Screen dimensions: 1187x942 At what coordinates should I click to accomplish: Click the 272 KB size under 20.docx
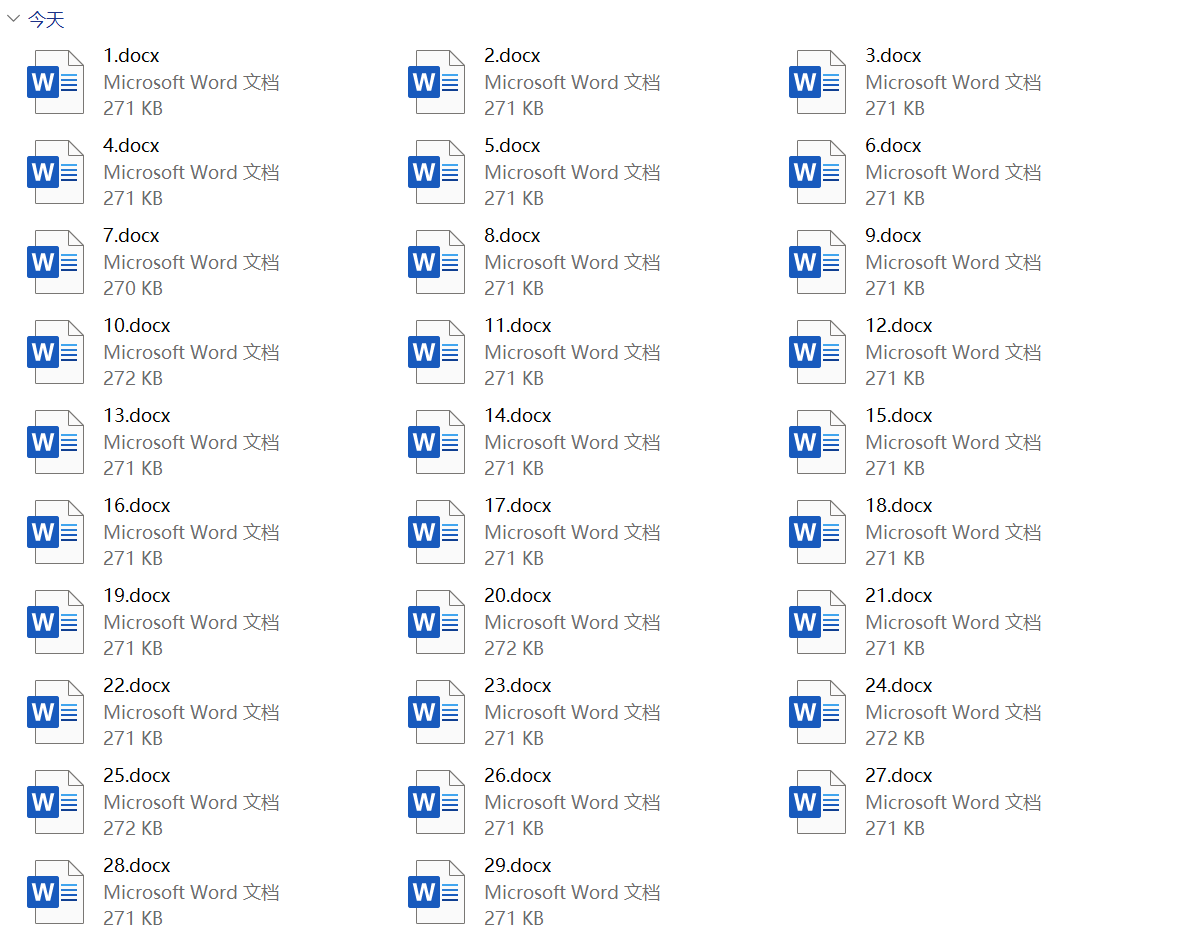tap(514, 649)
